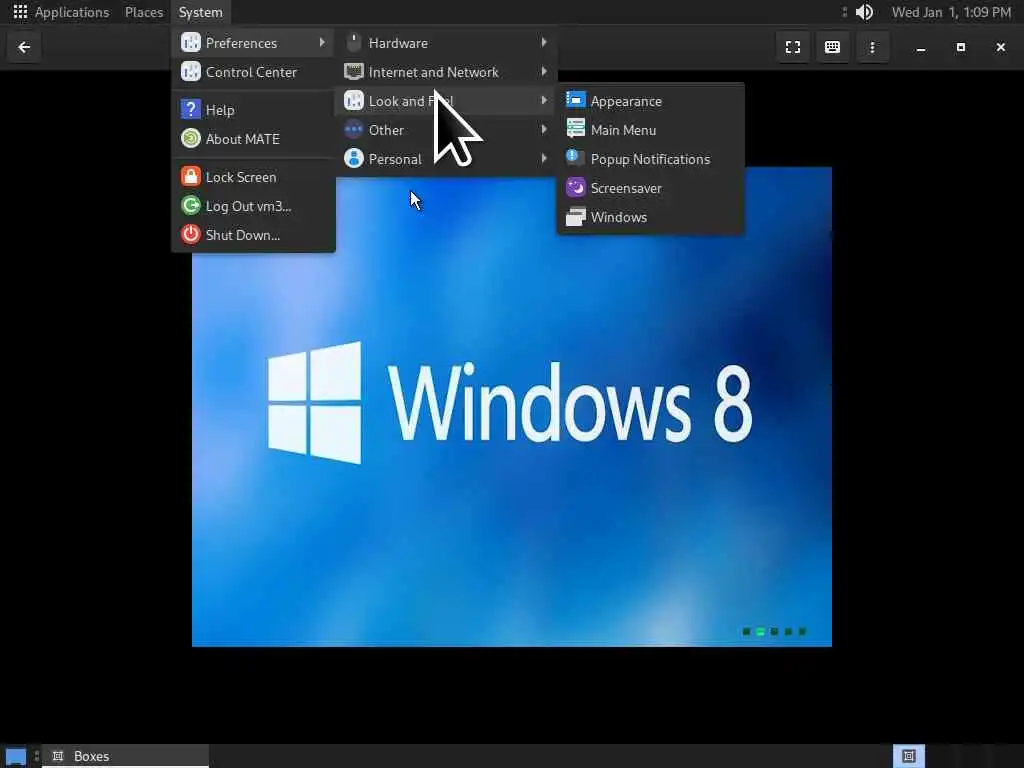Select the Look and Feel entry
The image size is (1024, 768).
(x=445, y=101)
